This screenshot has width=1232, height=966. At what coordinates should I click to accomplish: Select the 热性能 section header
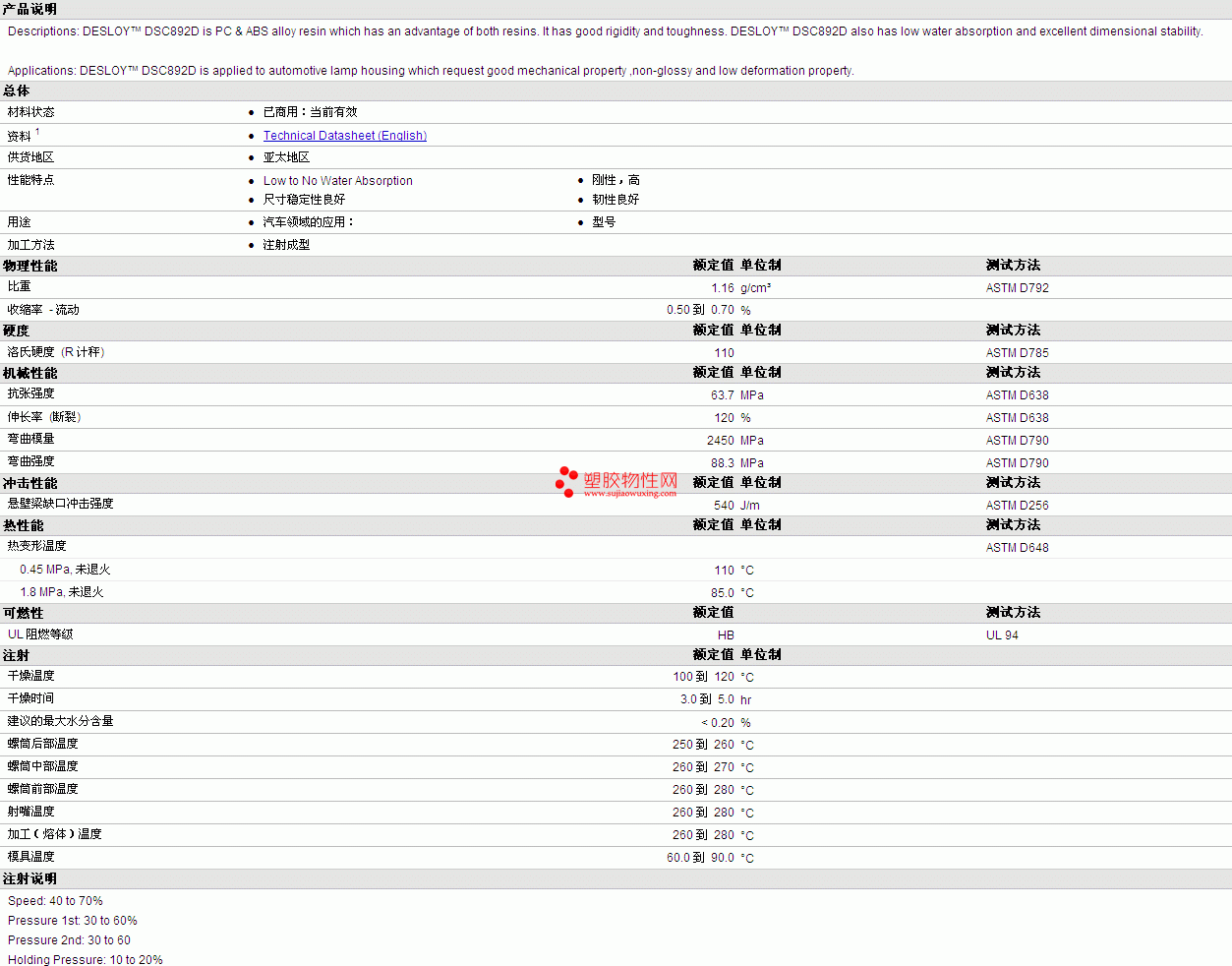[x=24, y=525]
